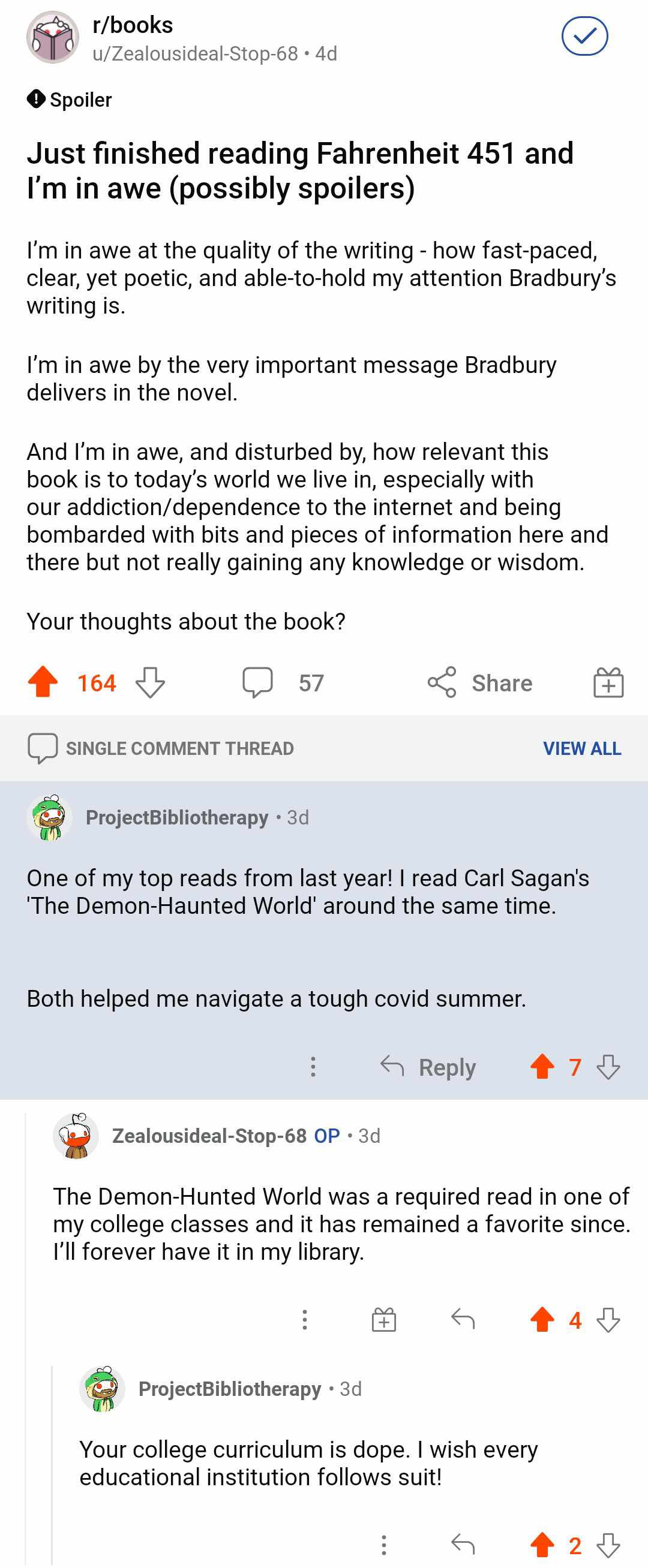Downvote the college curriculum comment
Image resolution: width=648 pixels, height=1568 pixels.
pyautogui.click(x=608, y=1545)
